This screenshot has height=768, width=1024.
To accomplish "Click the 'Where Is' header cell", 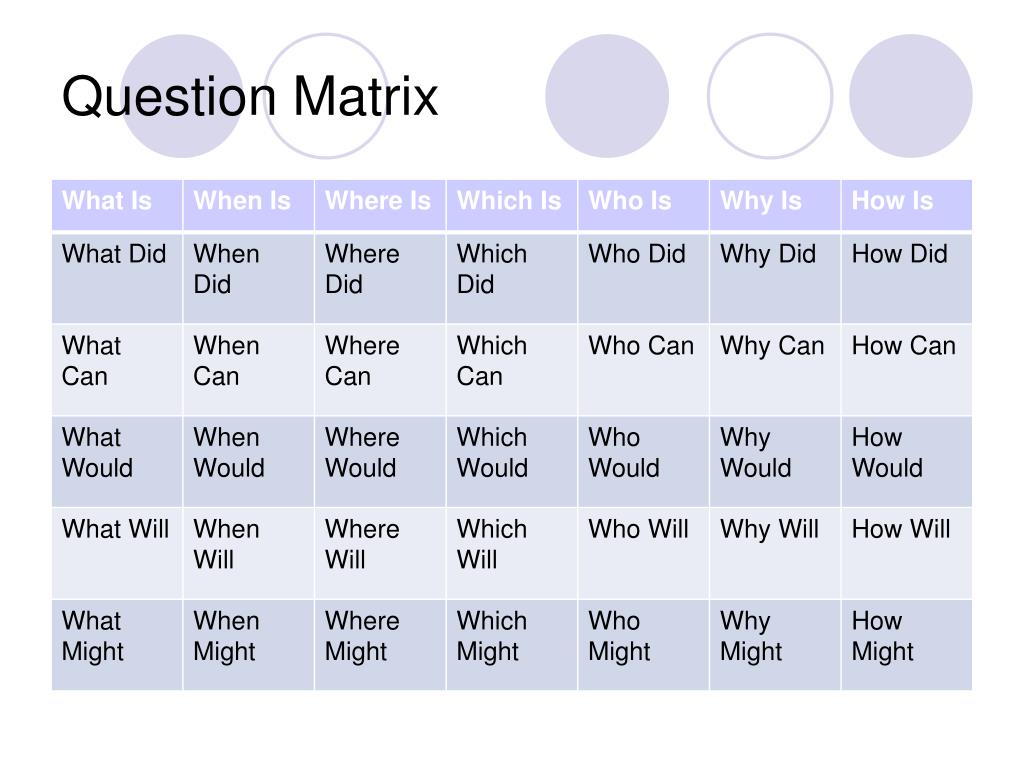I will pos(380,204).
